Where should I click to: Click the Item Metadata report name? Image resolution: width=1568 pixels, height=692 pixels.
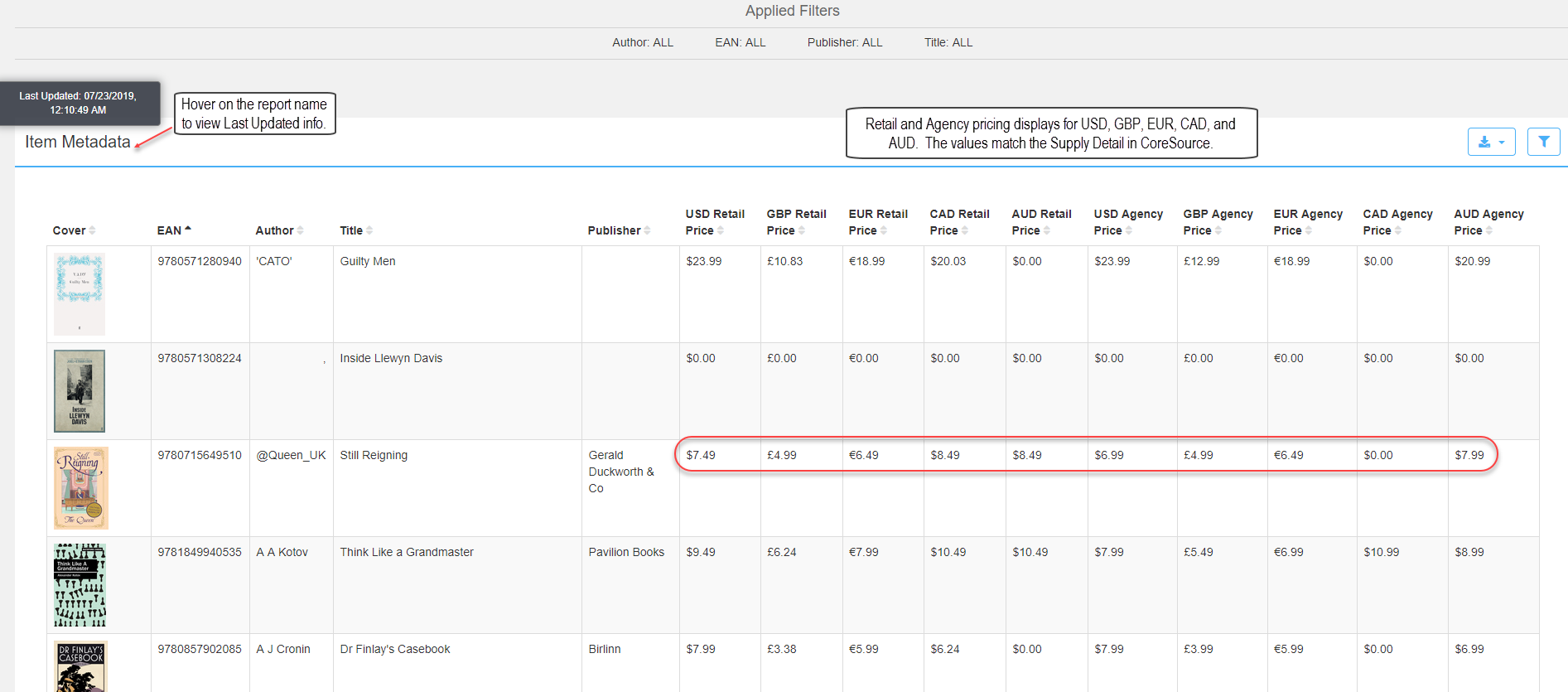click(78, 142)
